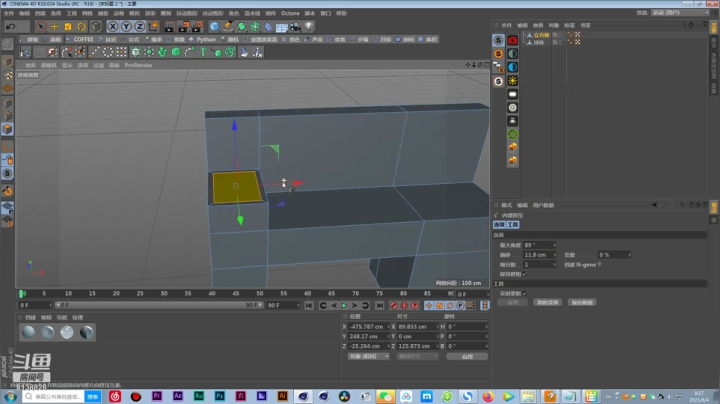Viewport: 720px width, 404px height.
Task: Click the 0 % variation field
Action: 612,255
